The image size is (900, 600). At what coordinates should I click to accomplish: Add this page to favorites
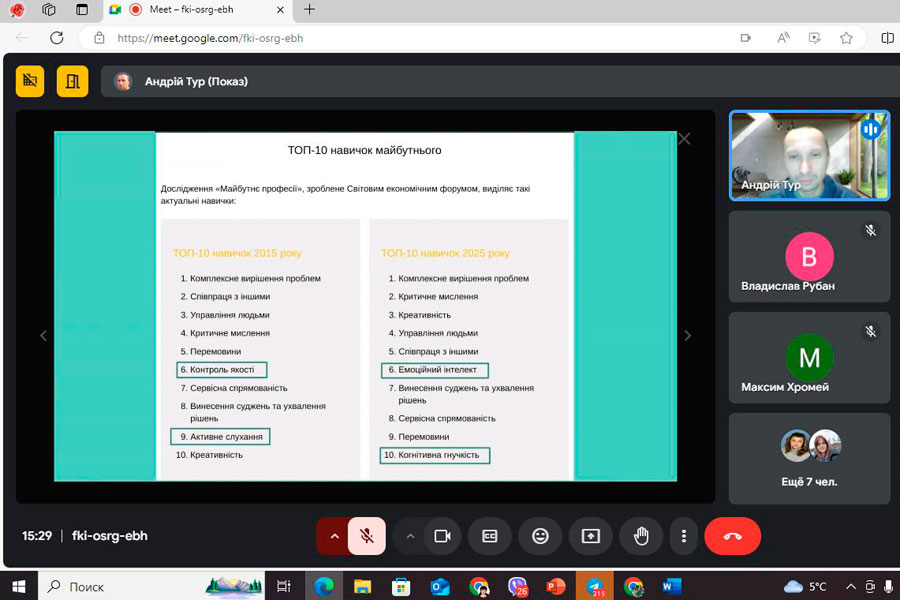pyautogui.click(x=846, y=38)
